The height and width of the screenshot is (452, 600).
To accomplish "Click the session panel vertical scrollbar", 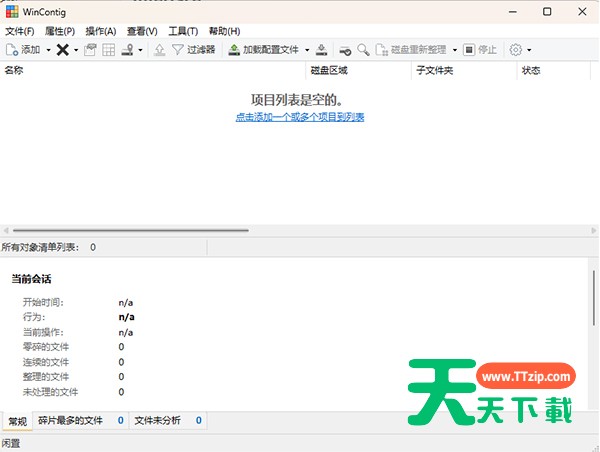I will tap(594, 298).
